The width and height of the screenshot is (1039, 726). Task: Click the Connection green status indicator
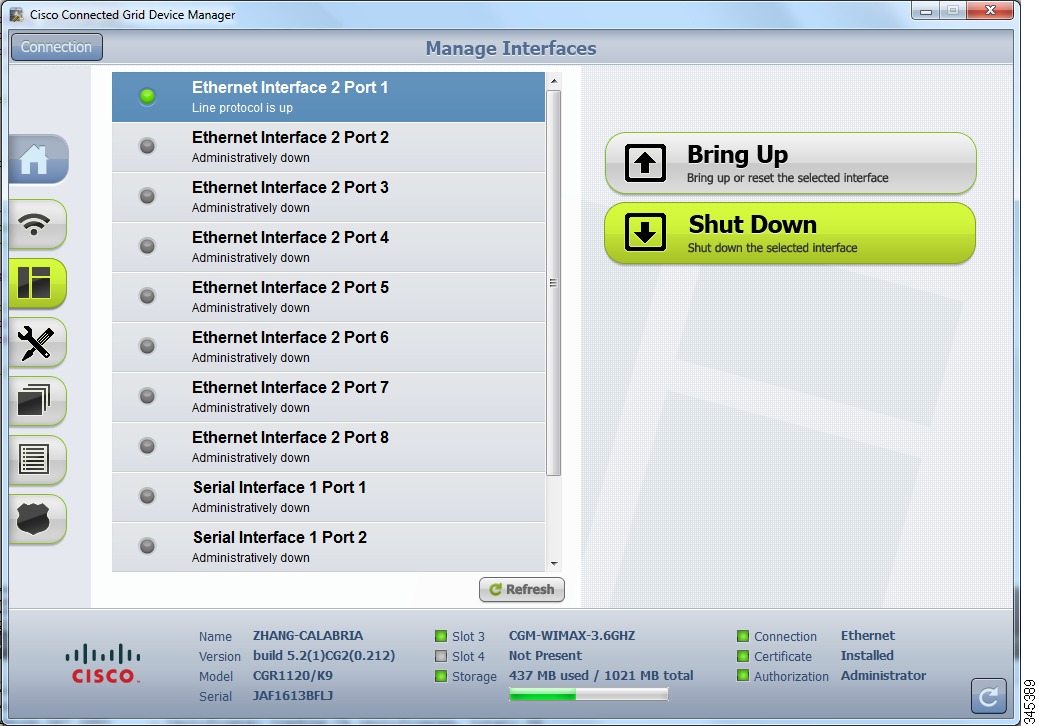(x=743, y=636)
